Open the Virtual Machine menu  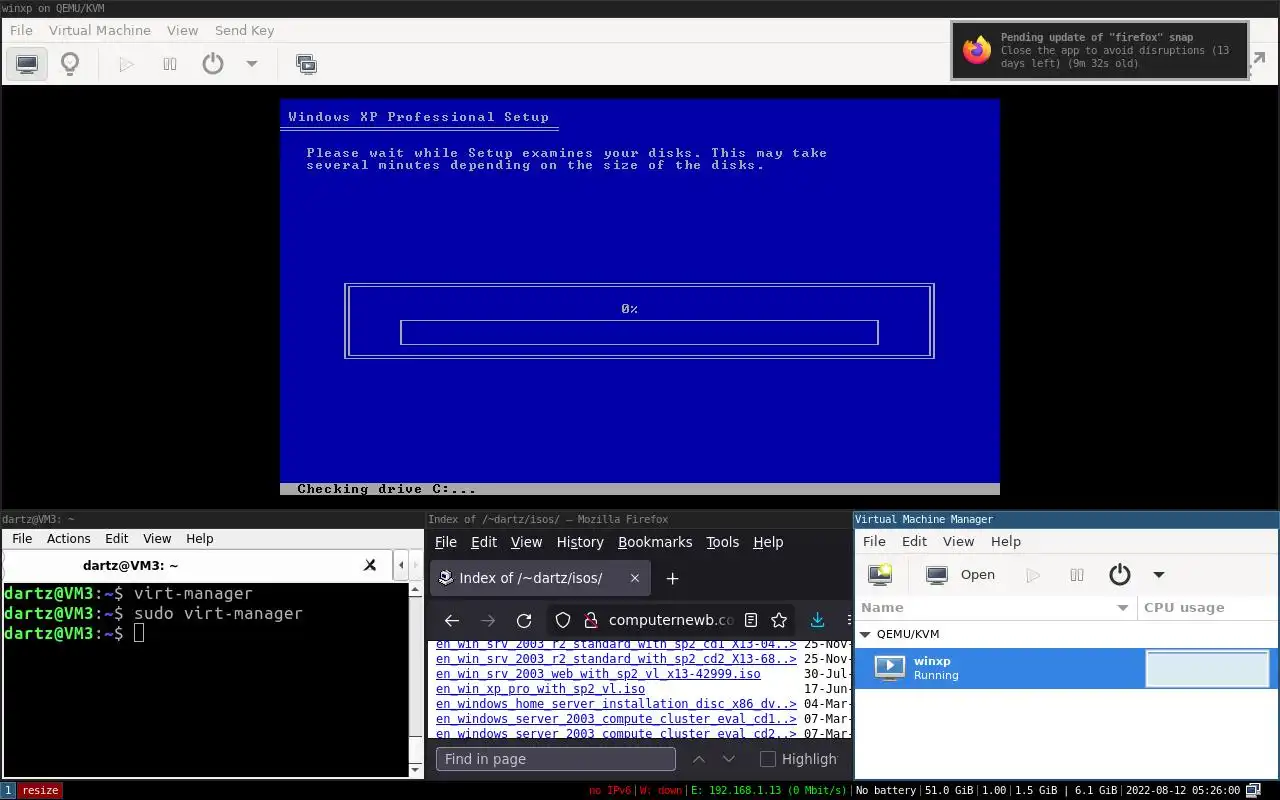click(x=100, y=30)
